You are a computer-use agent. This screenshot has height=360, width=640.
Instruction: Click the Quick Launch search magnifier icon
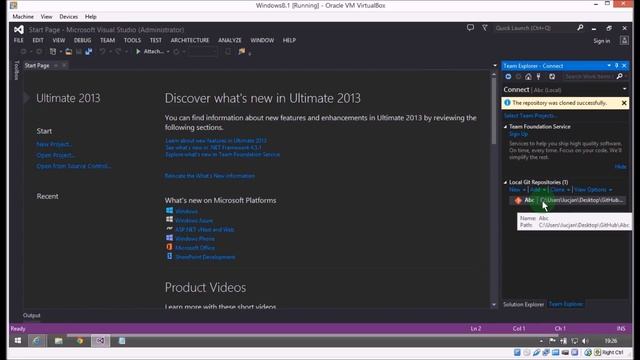click(580, 28)
